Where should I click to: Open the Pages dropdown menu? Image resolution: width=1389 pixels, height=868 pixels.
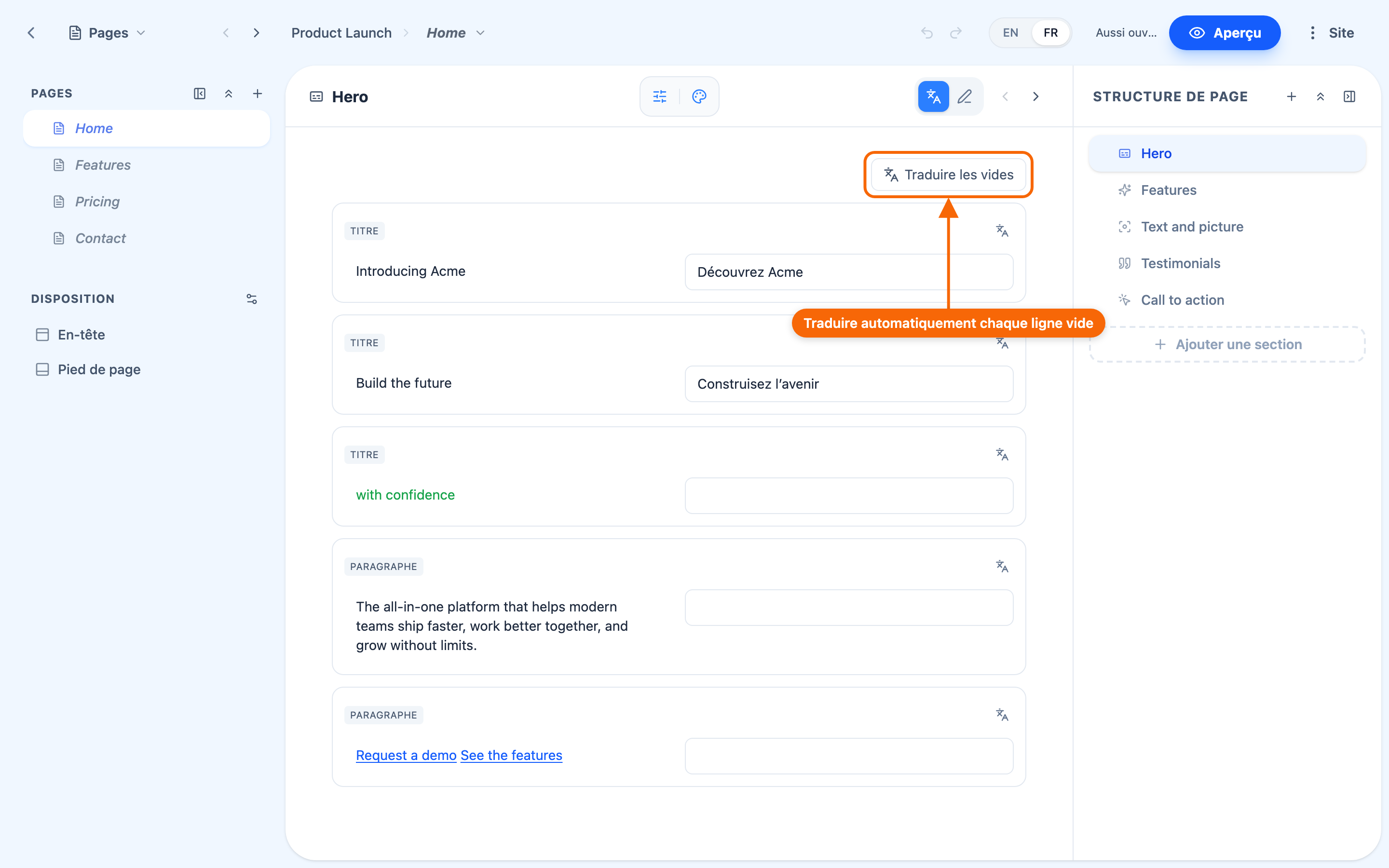click(107, 33)
